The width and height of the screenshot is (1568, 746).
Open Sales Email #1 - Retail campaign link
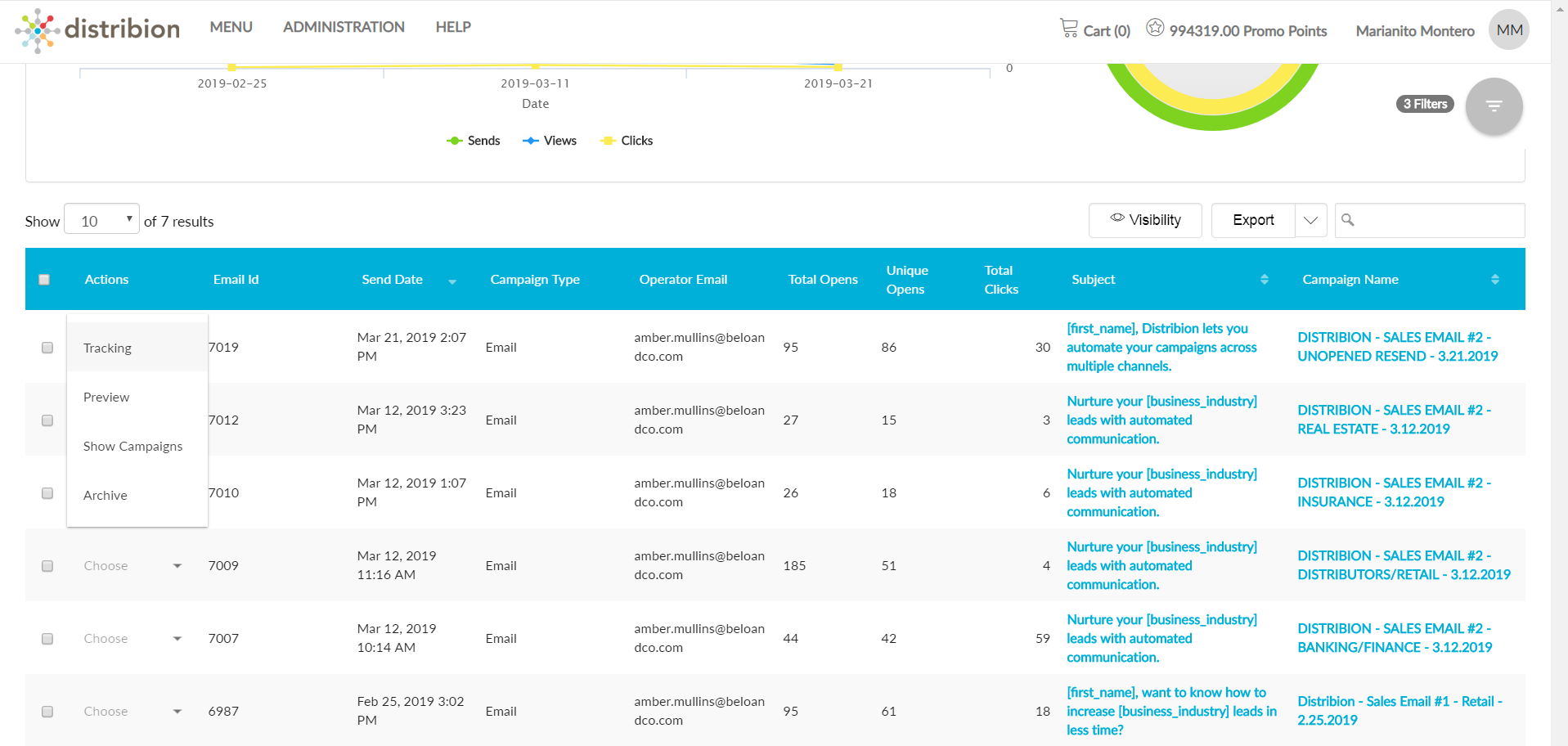click(x=1400, y=711)
